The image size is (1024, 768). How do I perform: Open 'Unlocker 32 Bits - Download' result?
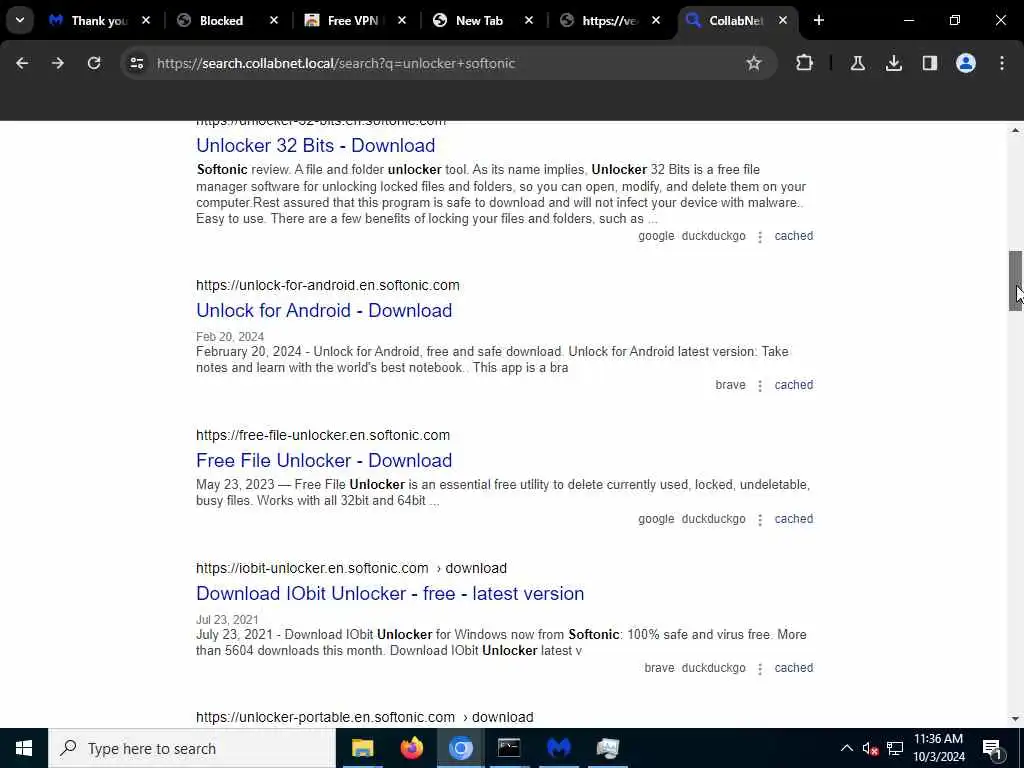click(315, 145)
